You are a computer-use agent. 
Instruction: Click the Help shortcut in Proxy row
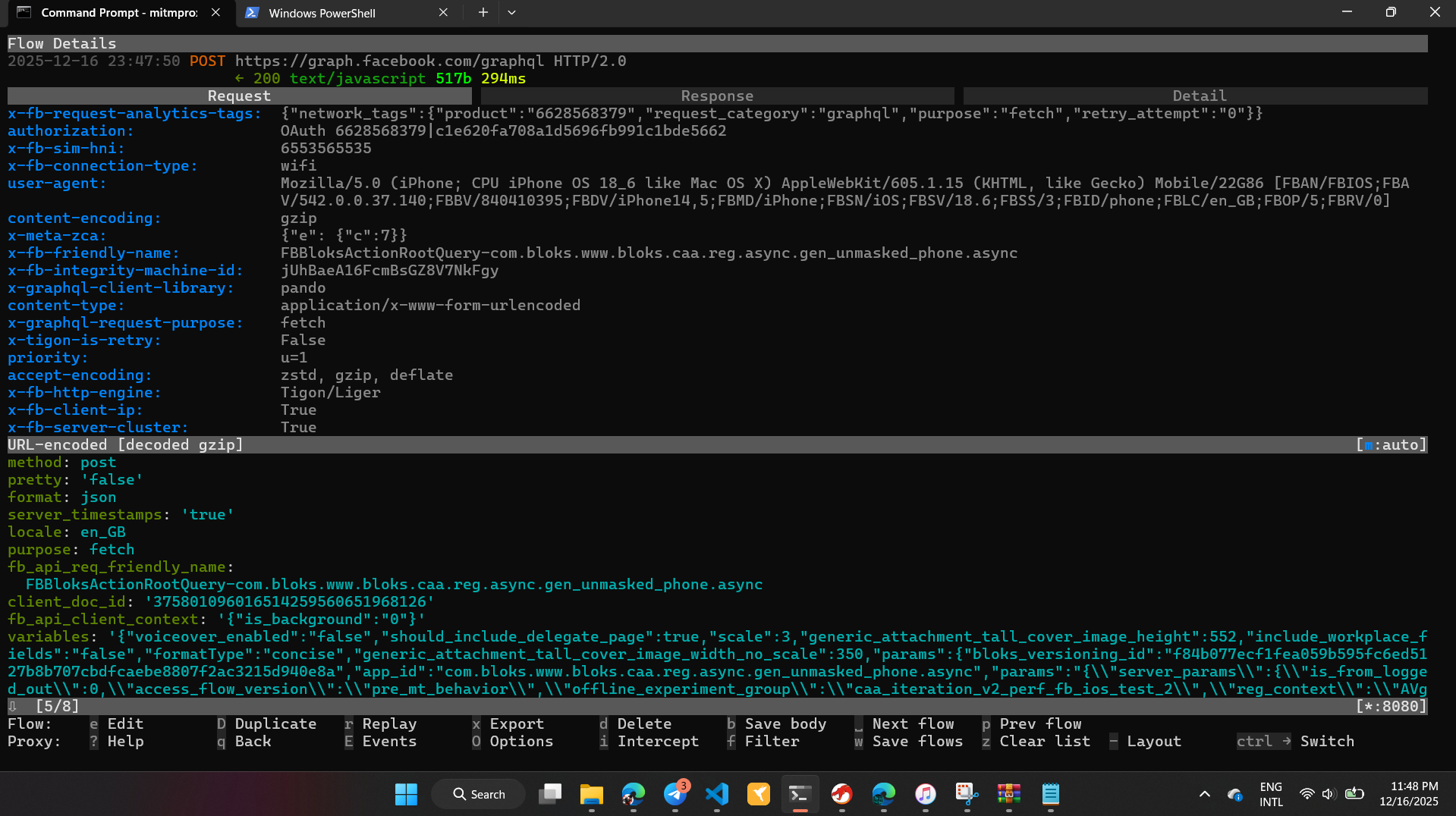tap(117, 741)
